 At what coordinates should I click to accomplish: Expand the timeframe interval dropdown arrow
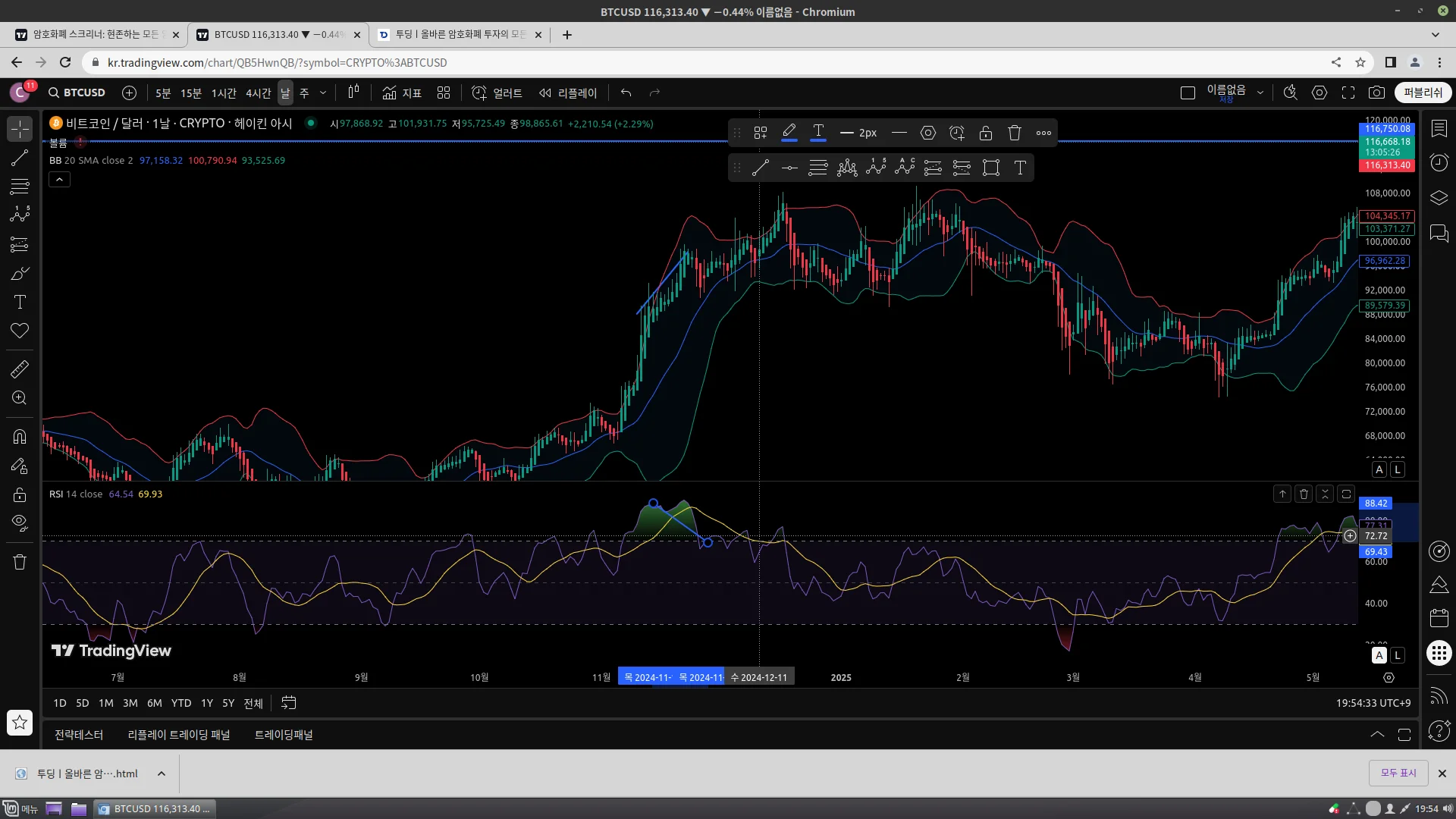[322, 93]
